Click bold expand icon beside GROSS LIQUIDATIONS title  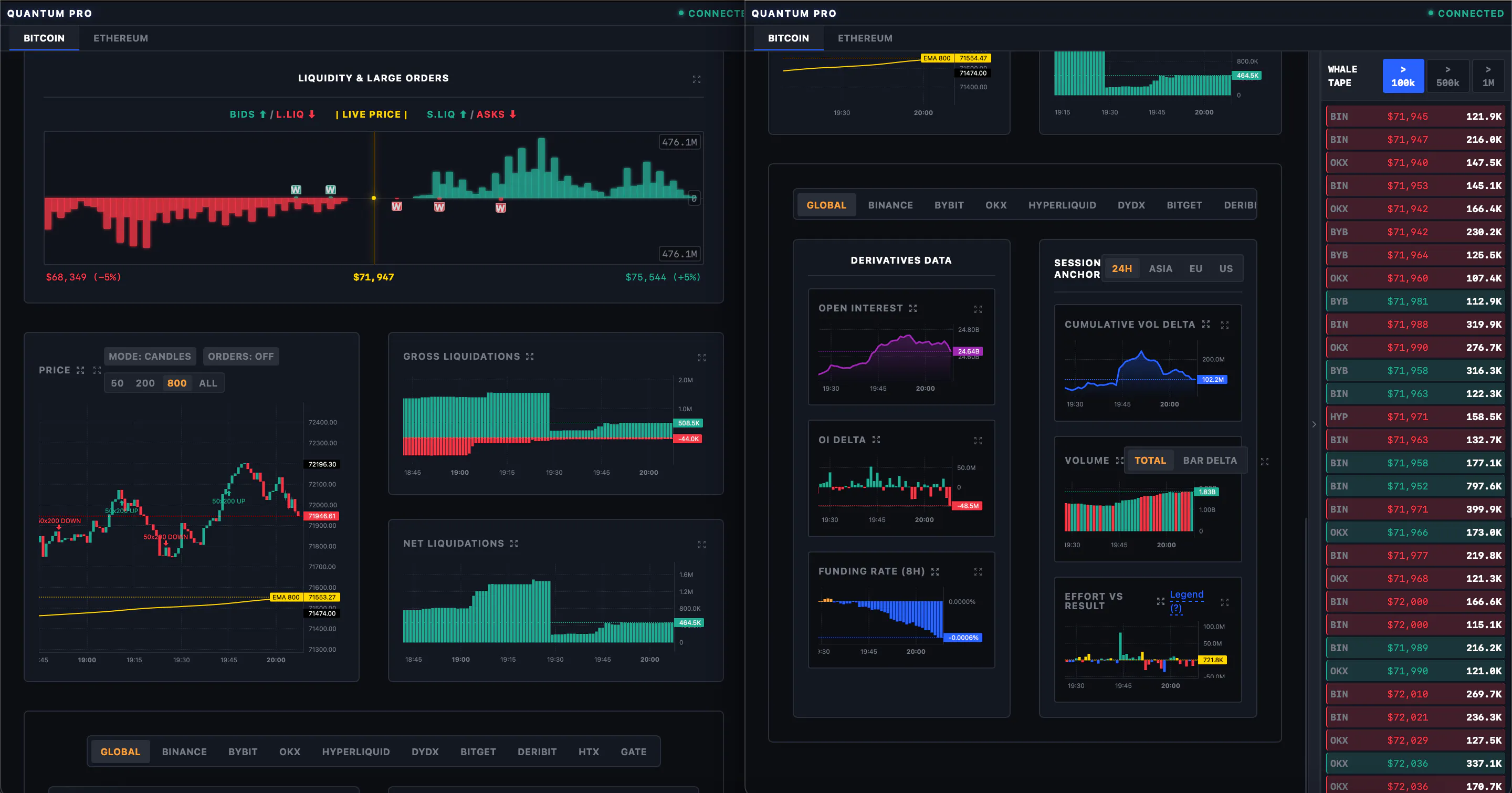[529, 357]
